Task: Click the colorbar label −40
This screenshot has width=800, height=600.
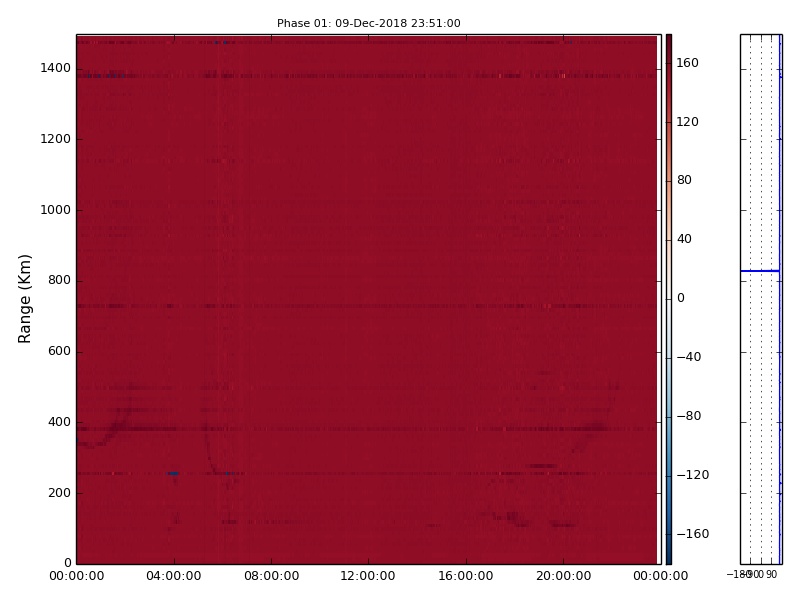Action: tap(689, 357)
